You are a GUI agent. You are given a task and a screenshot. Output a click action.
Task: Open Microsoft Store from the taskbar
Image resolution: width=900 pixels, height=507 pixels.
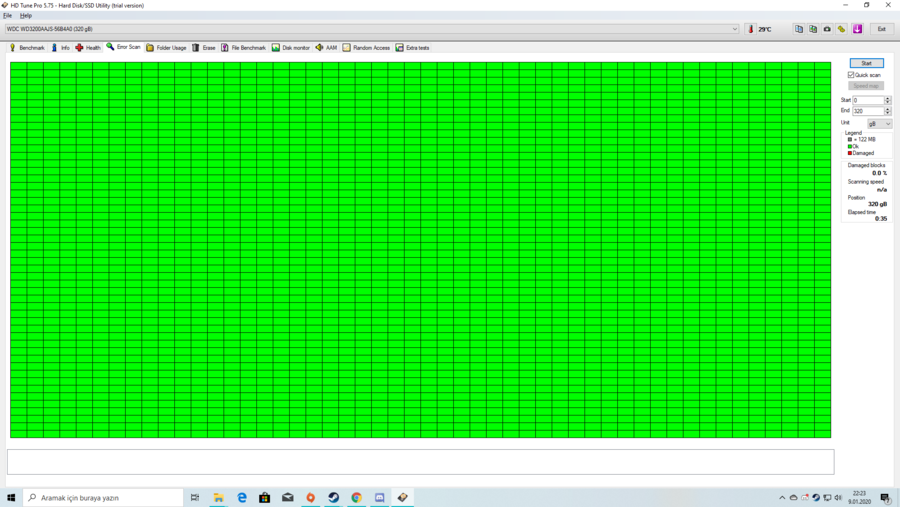[265, 498]
